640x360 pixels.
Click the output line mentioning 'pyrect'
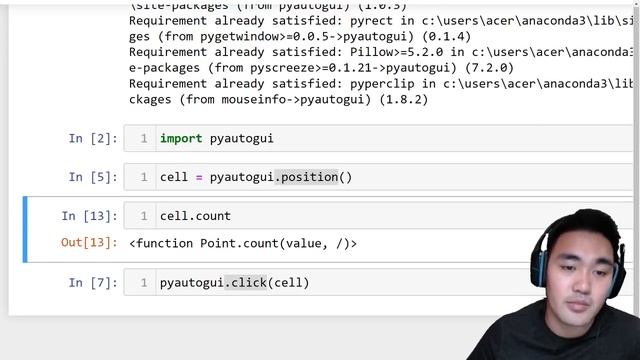[380, 21]
